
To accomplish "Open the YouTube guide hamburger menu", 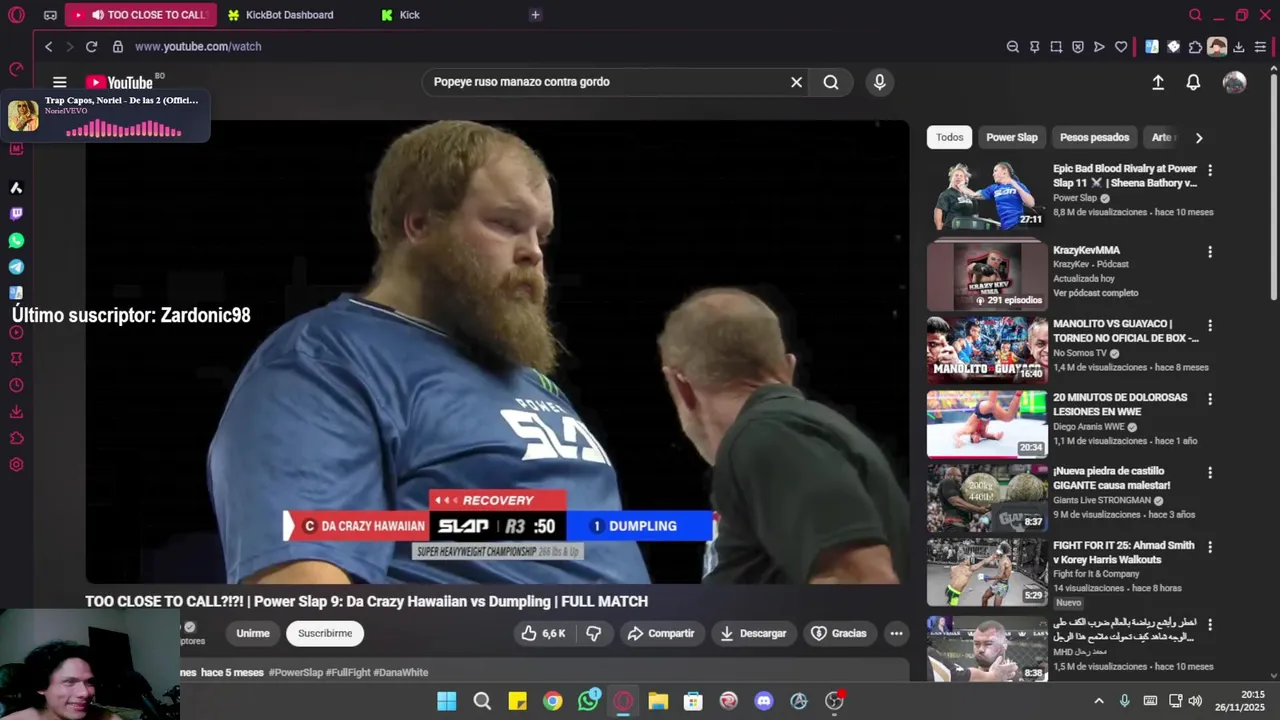I will point(60,82).
